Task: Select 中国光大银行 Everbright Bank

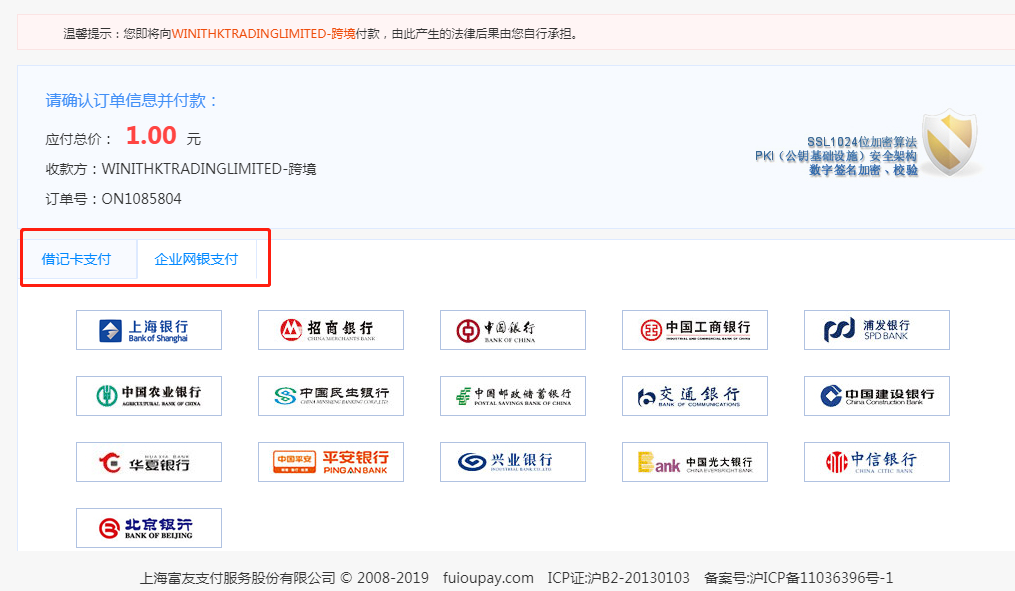Action: (695, 462)
